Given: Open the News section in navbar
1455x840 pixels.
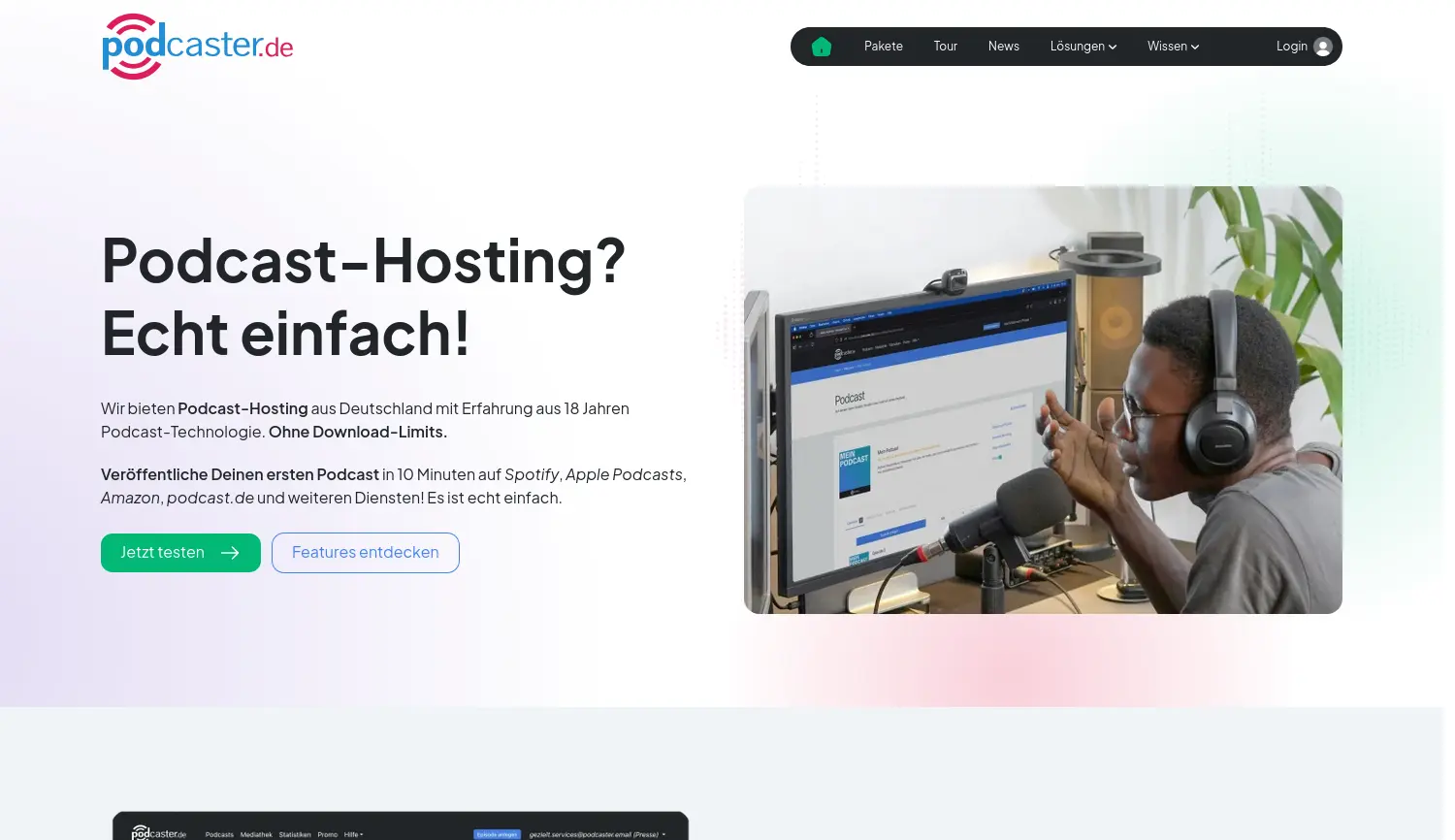Looking at the screenshot, I should (x=1003, y=47).
